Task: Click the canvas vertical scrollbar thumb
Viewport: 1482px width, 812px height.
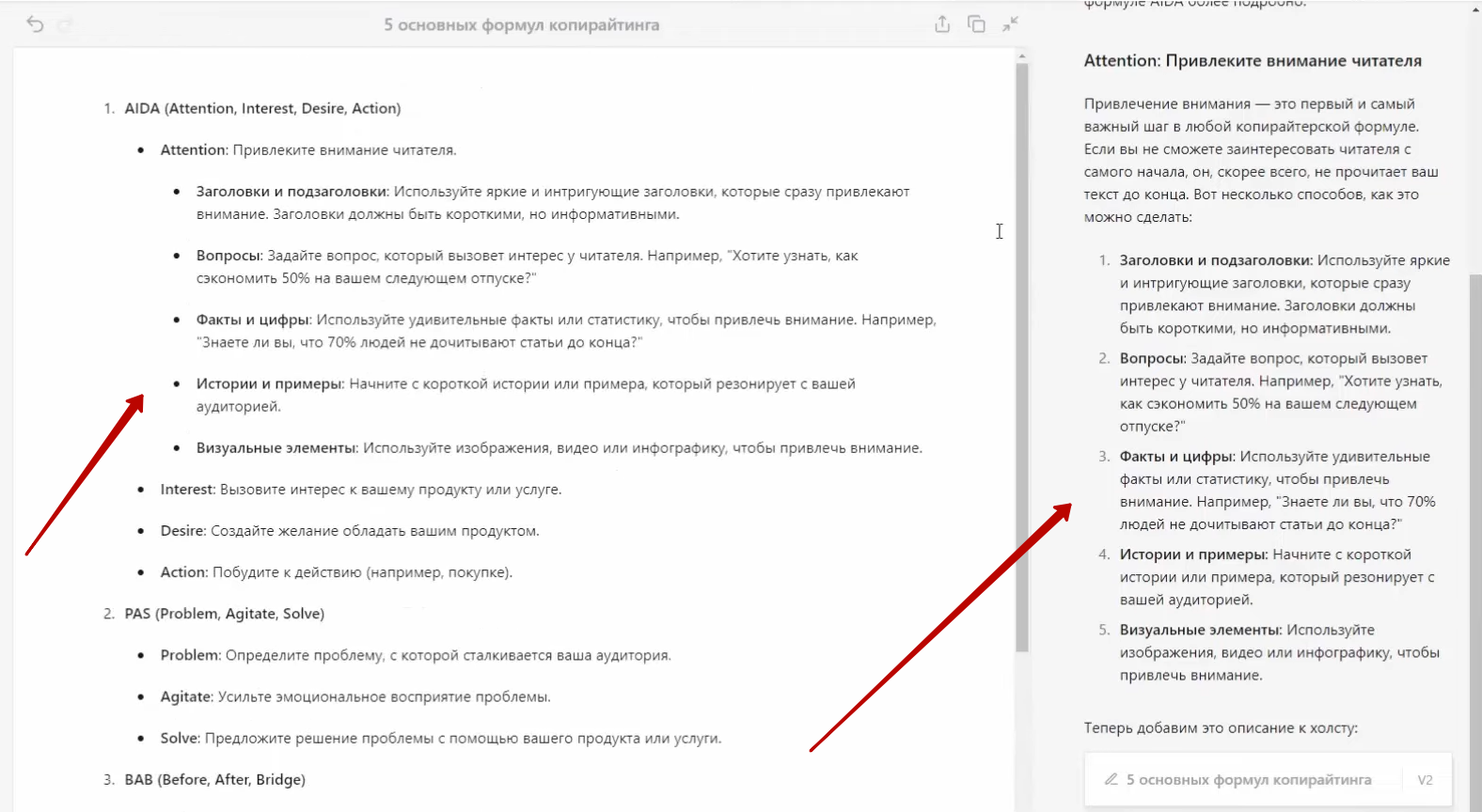Action: (1022, 357)
